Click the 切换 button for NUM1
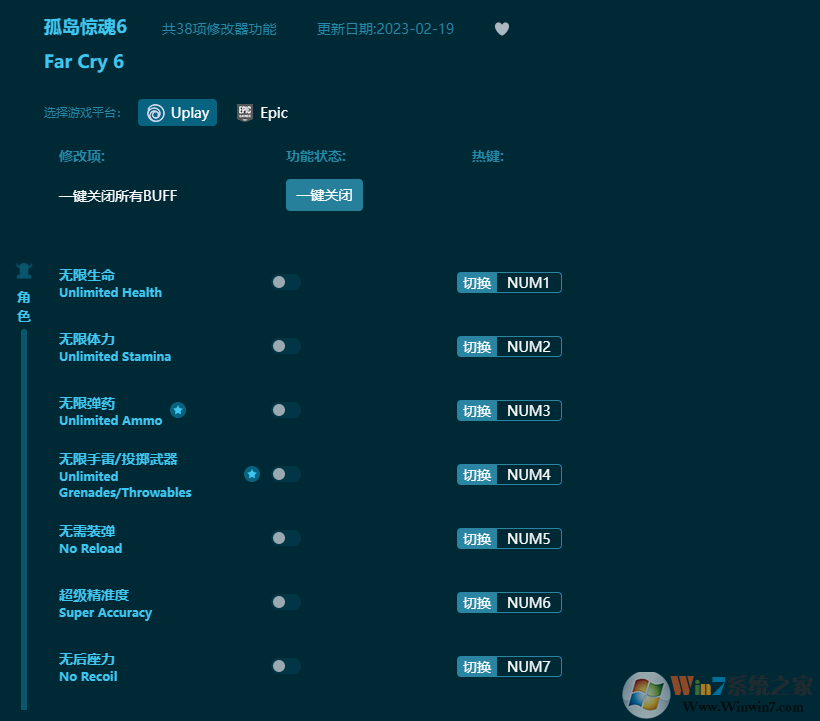The image size is (820, 721). click(x=477, y=283)
